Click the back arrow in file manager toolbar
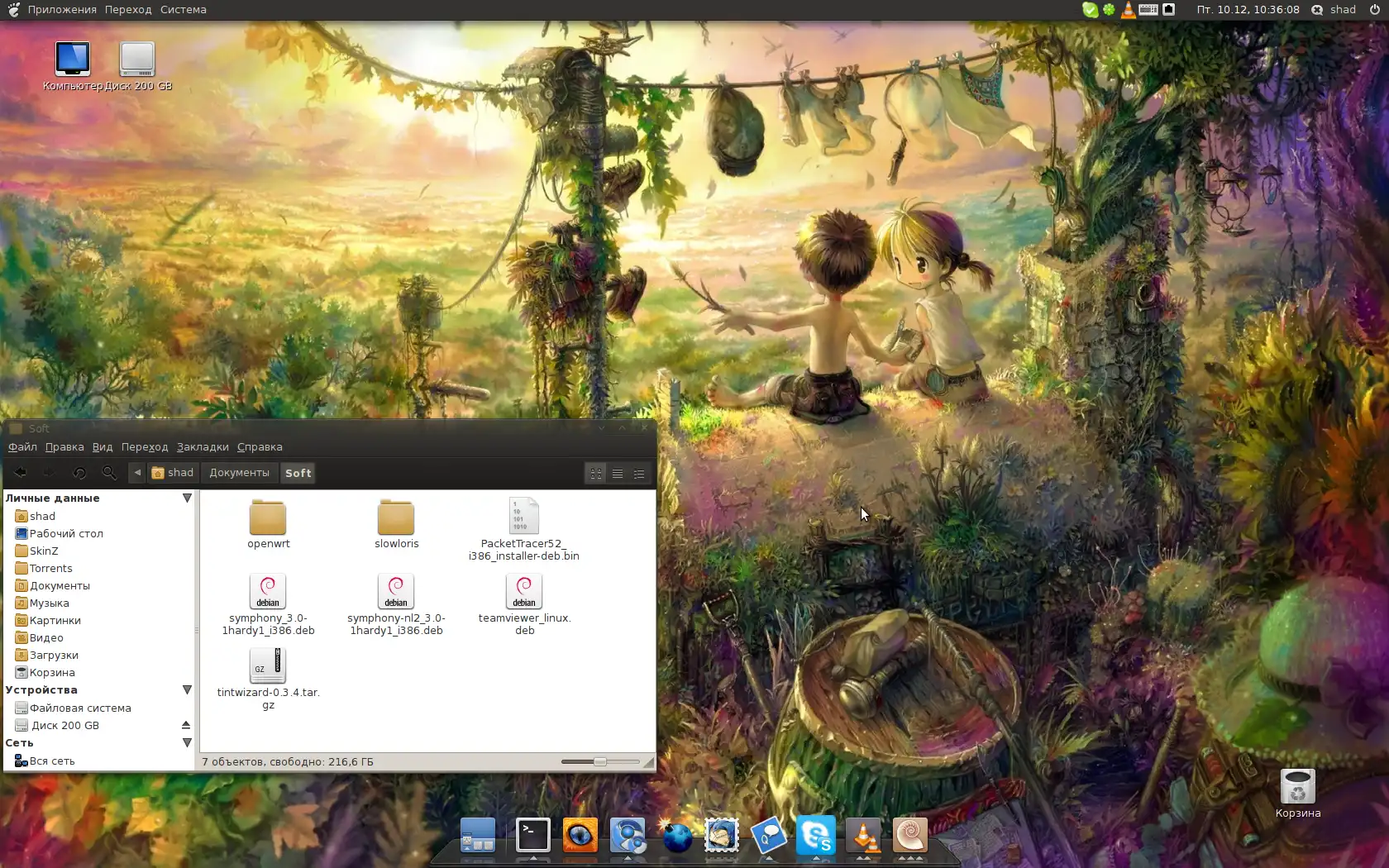The width and height of the screenshot is (1389, 868). click(x=21, y=473)
